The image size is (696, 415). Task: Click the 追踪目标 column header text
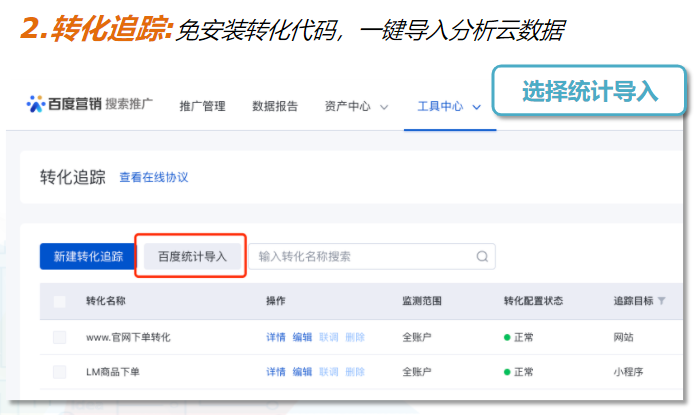633,301
